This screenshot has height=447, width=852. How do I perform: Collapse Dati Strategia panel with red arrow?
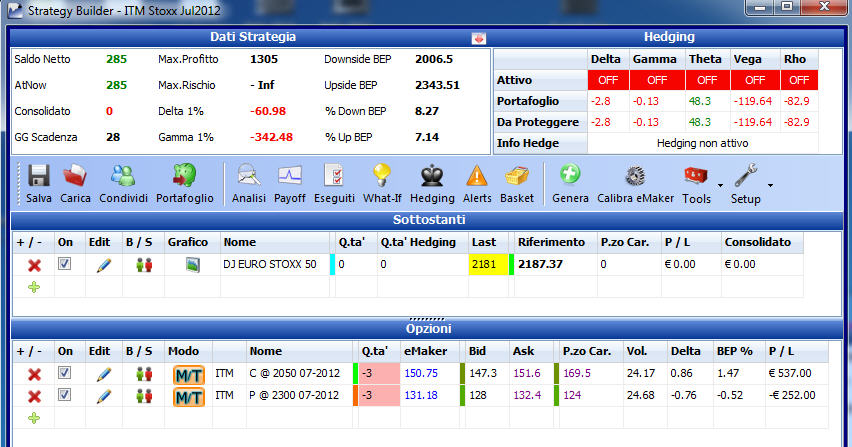pos(479,39)
